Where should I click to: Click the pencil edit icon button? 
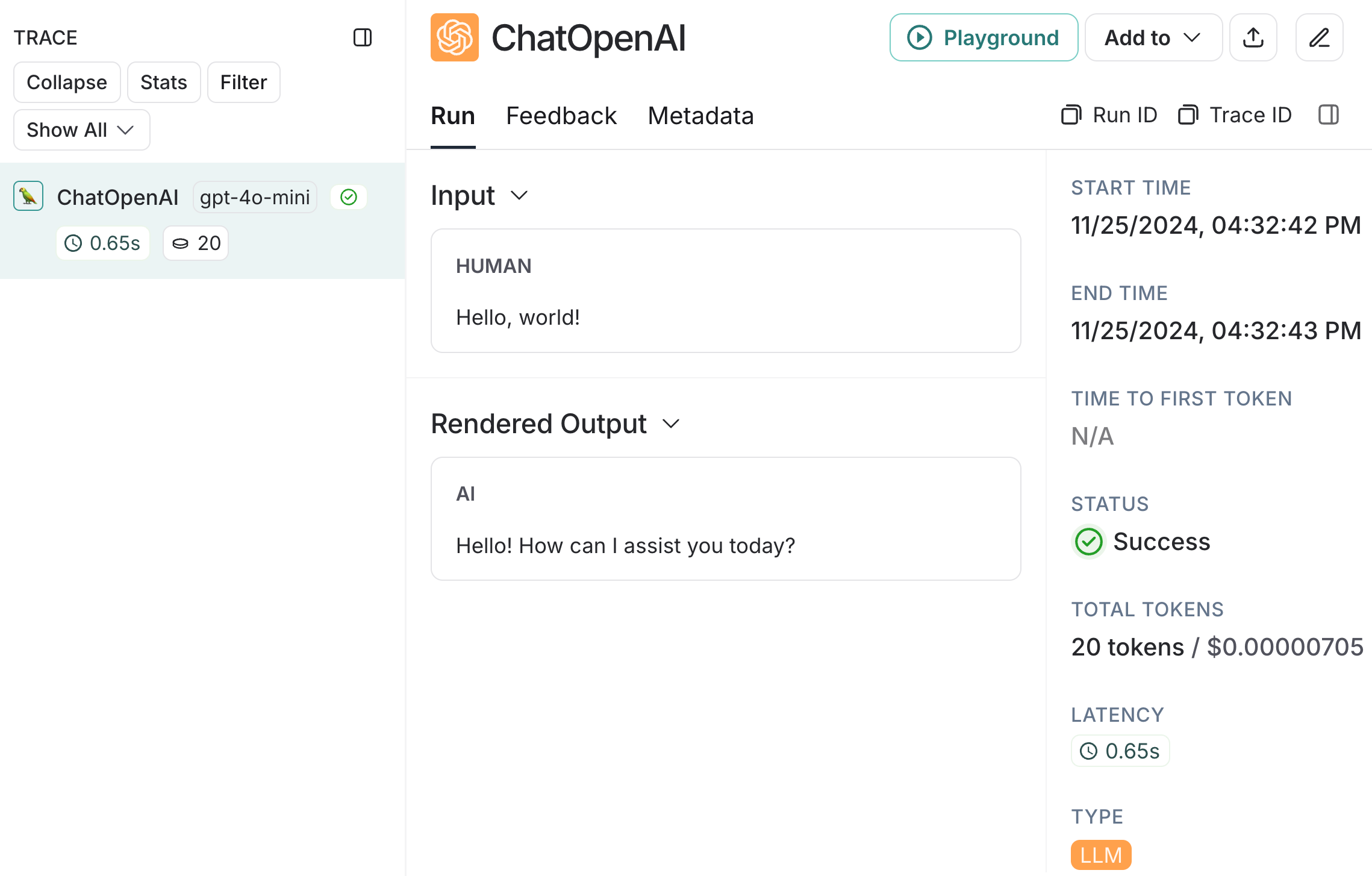[1319, 37]
